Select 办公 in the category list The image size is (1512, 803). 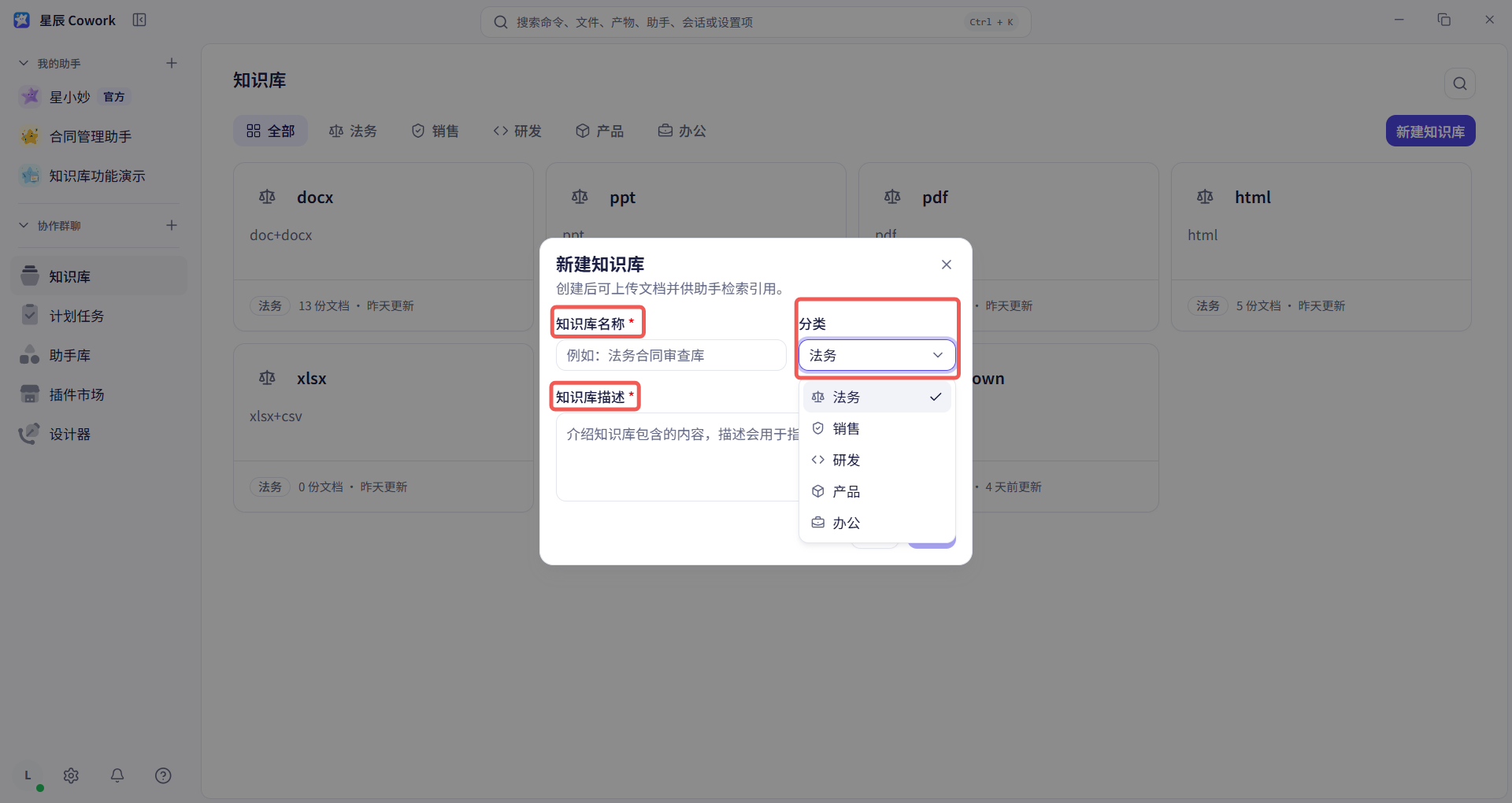[876, 523]
